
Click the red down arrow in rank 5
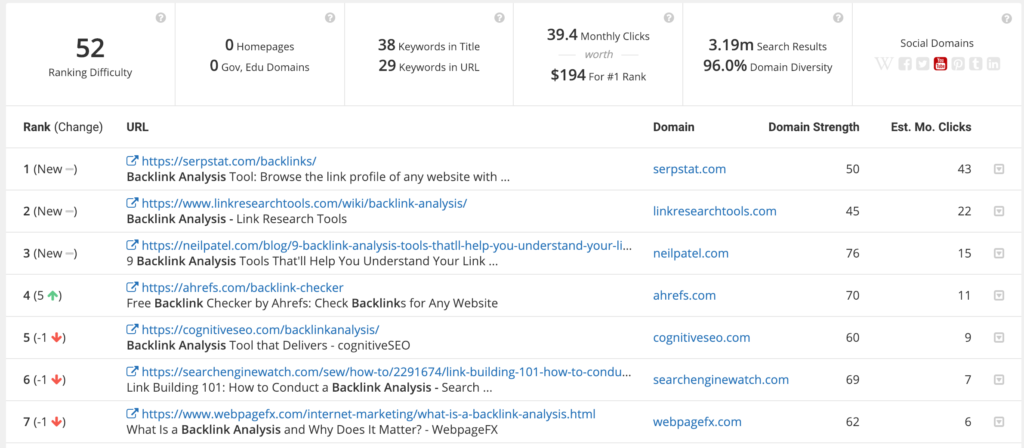point(57,338)
